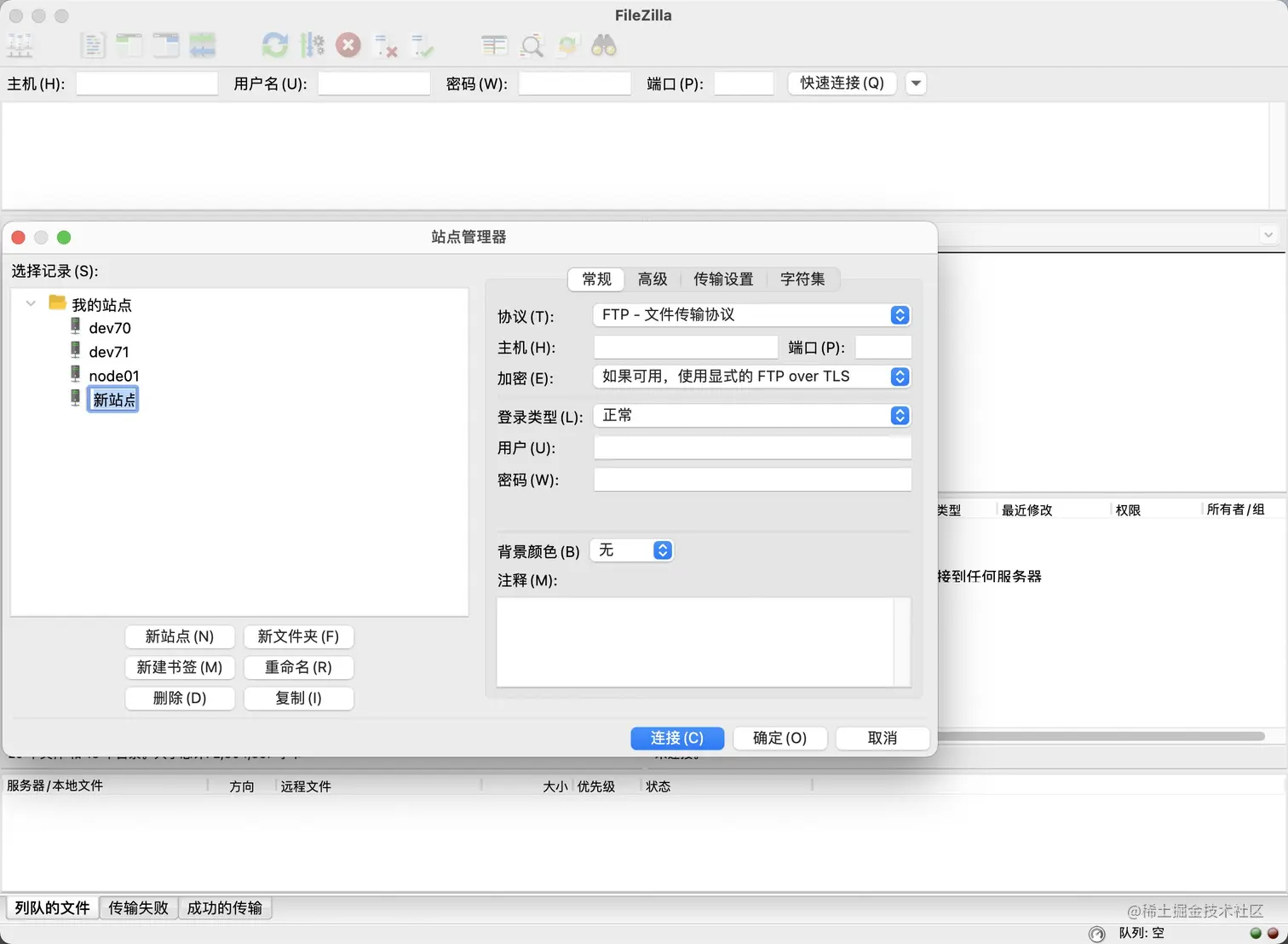Toggle remote directory tree icon
The height and width of the screenshot is (944, 1288).
[165, 45]
